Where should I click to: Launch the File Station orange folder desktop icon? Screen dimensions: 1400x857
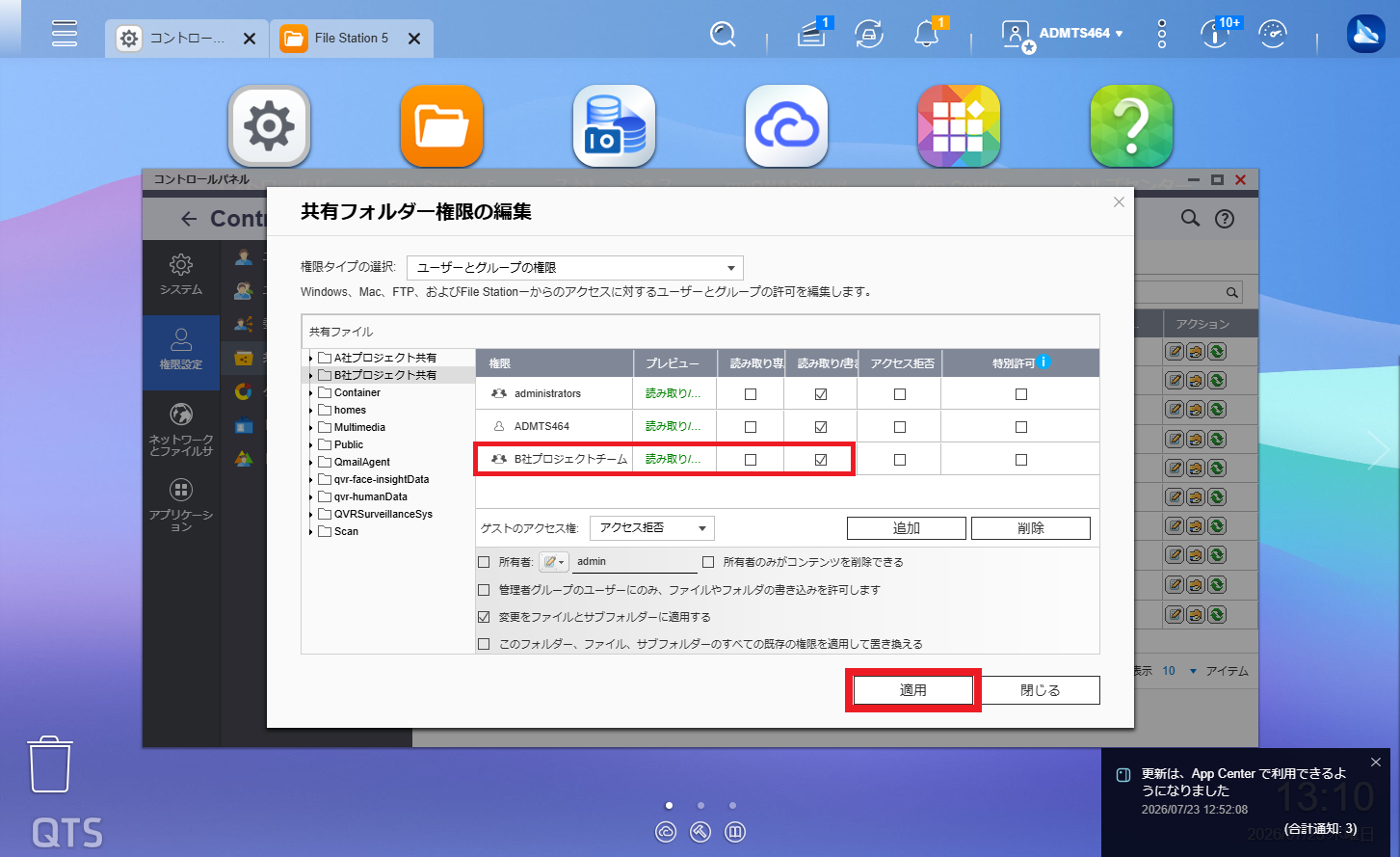pyautogui.click(x=441, y=126)
